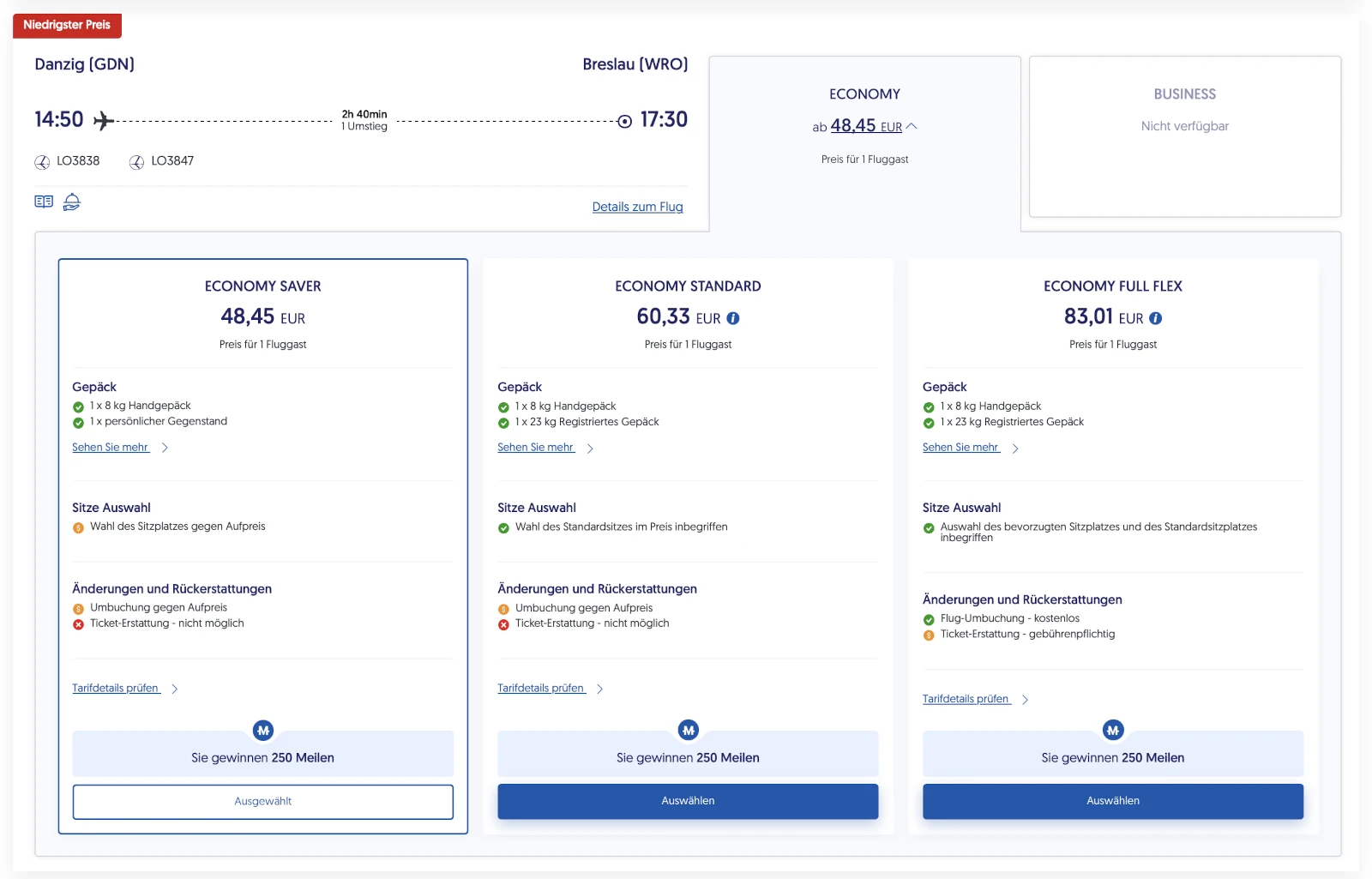Click orange fee icon beside Saver Umbuchung gegen Aufpreis
This screenshot has height=879, width=1372.
(x=78, y=610)
